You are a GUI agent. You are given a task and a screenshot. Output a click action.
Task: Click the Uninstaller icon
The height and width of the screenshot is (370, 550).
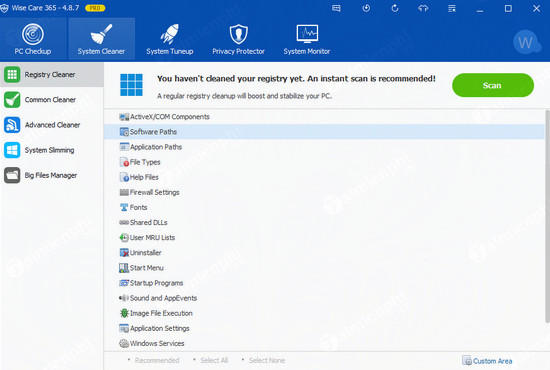[124, 253]
